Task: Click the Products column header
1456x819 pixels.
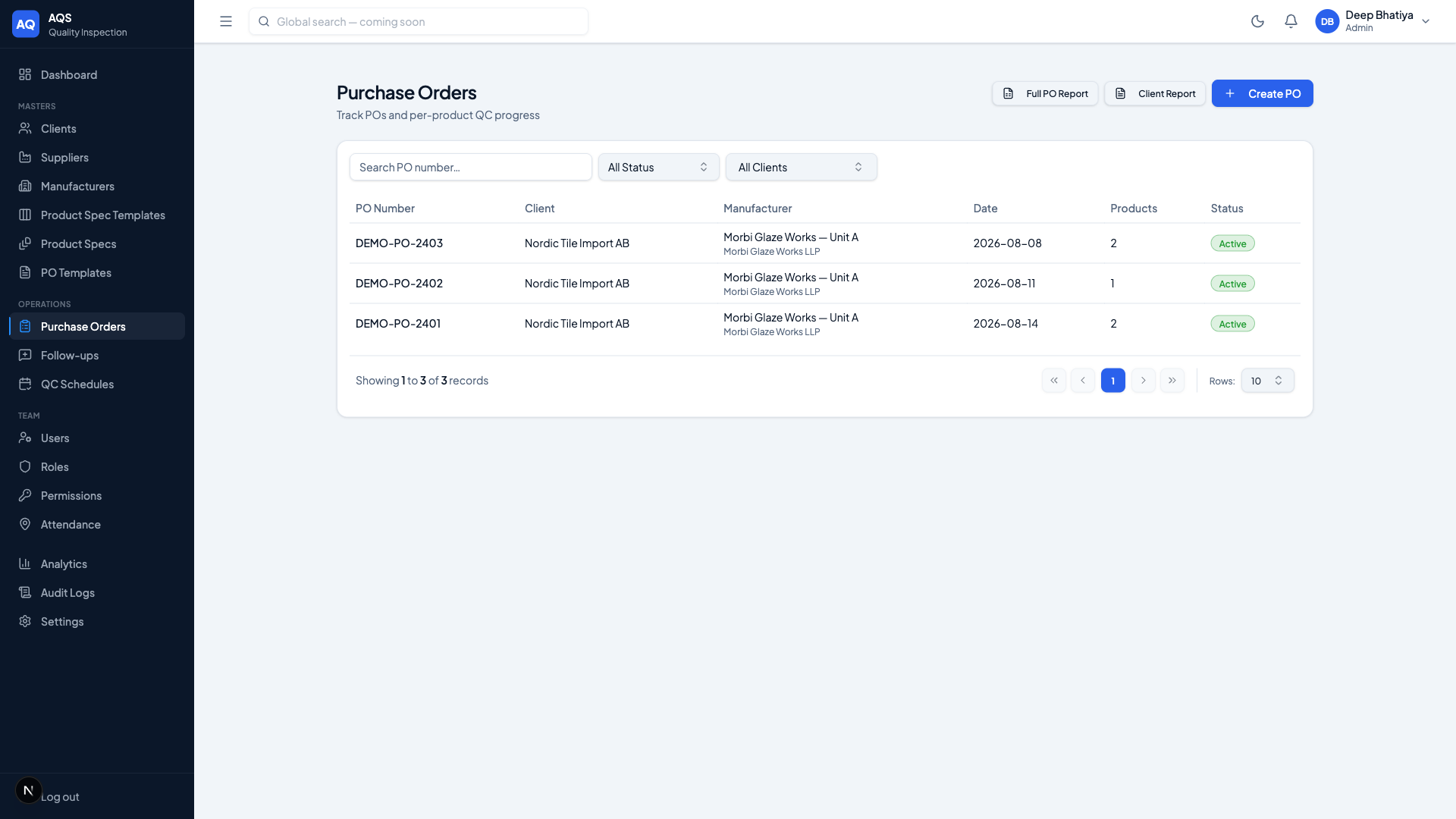Action: pyautogui.click(x=1134, y=209)
